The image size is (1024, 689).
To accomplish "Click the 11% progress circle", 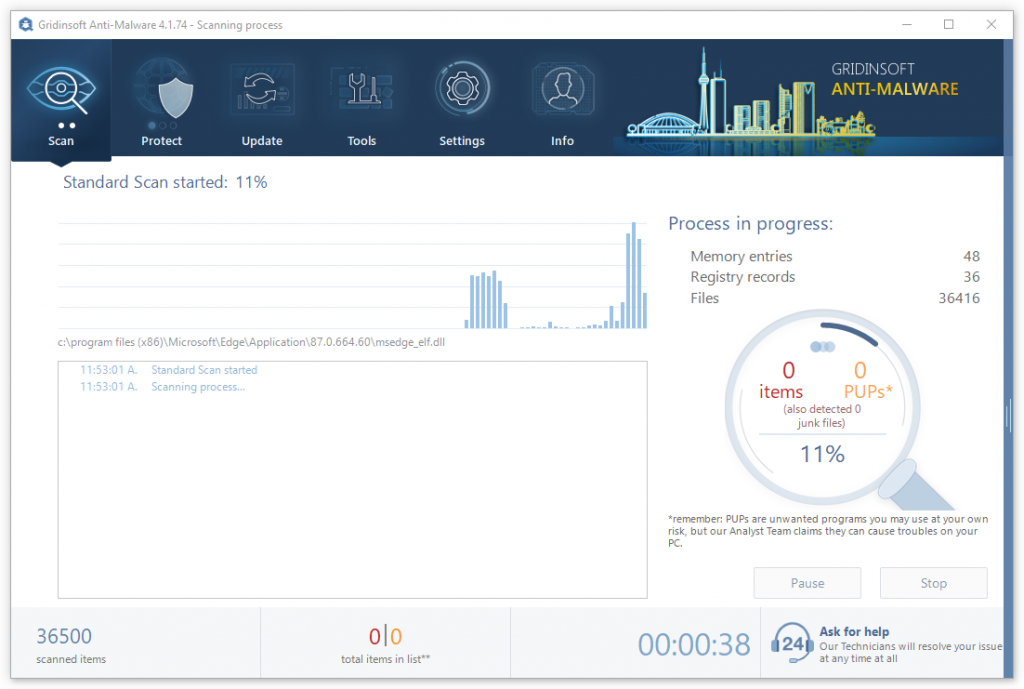I will click(x=823, y=454).
